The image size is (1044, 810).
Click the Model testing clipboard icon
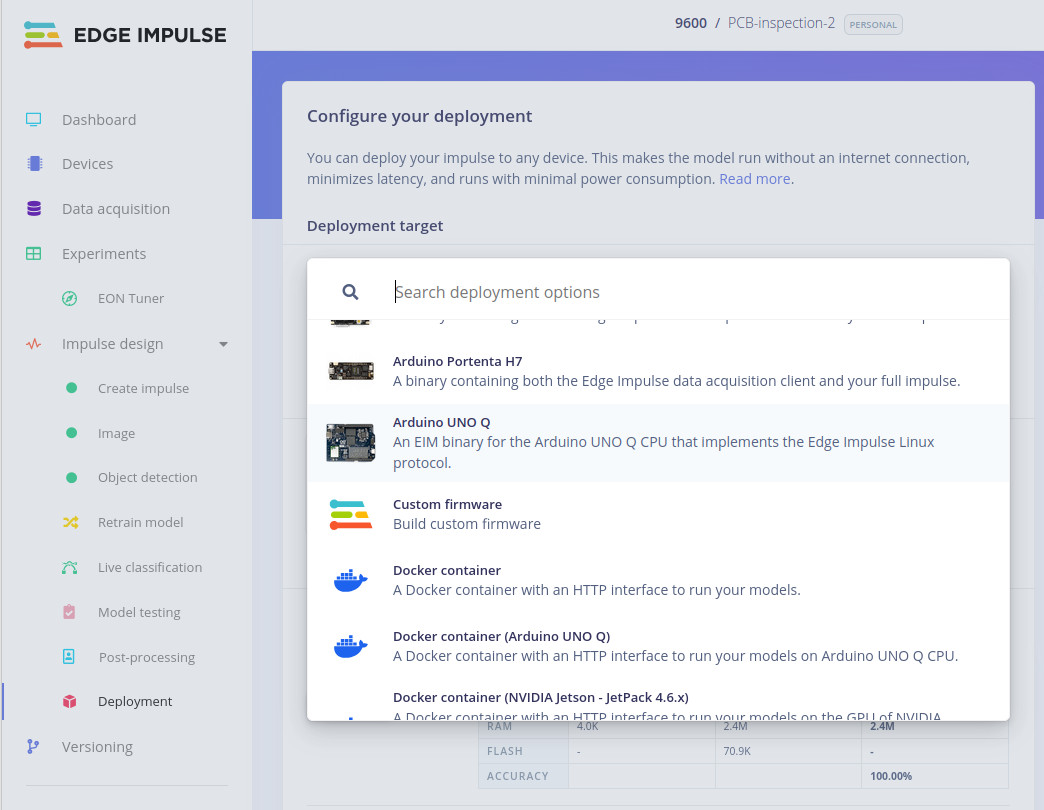[x=69, y=612]
